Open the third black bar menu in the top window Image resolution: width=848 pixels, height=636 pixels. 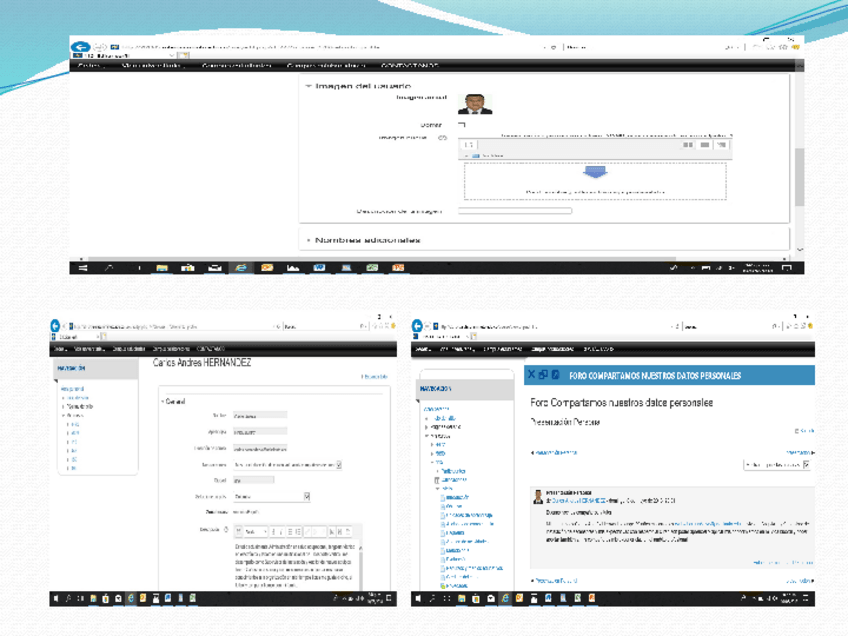click(236, 65)
